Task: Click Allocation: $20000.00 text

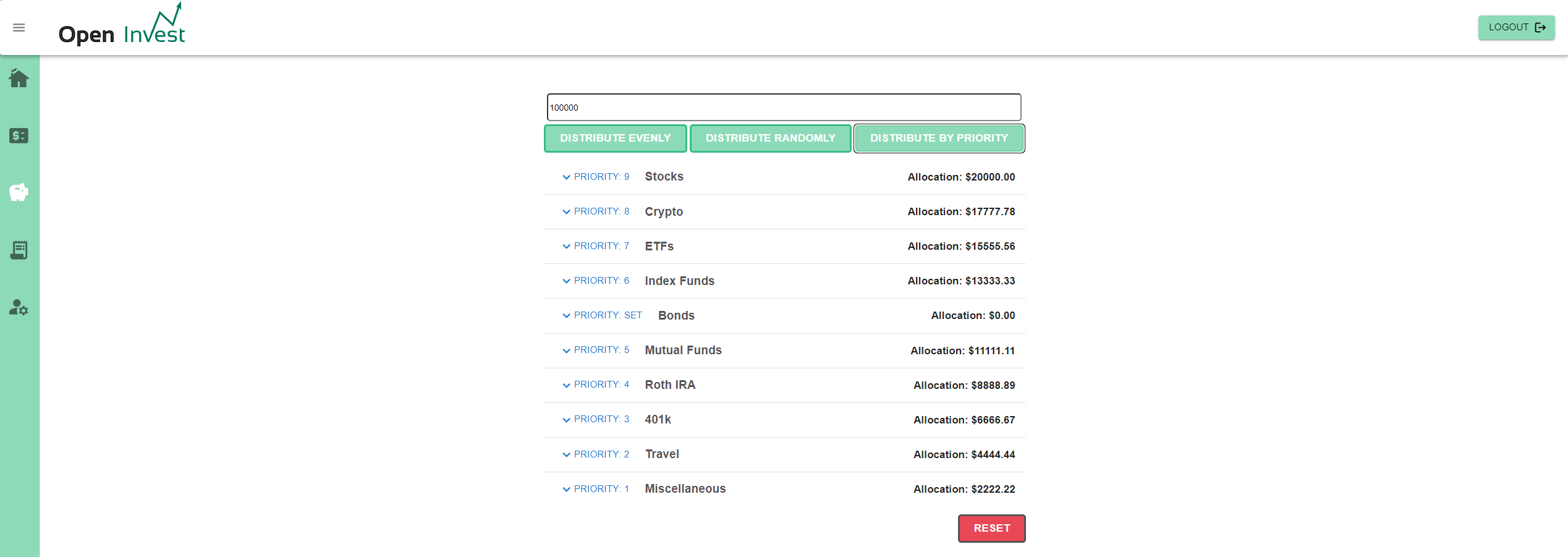Action: 961,177
